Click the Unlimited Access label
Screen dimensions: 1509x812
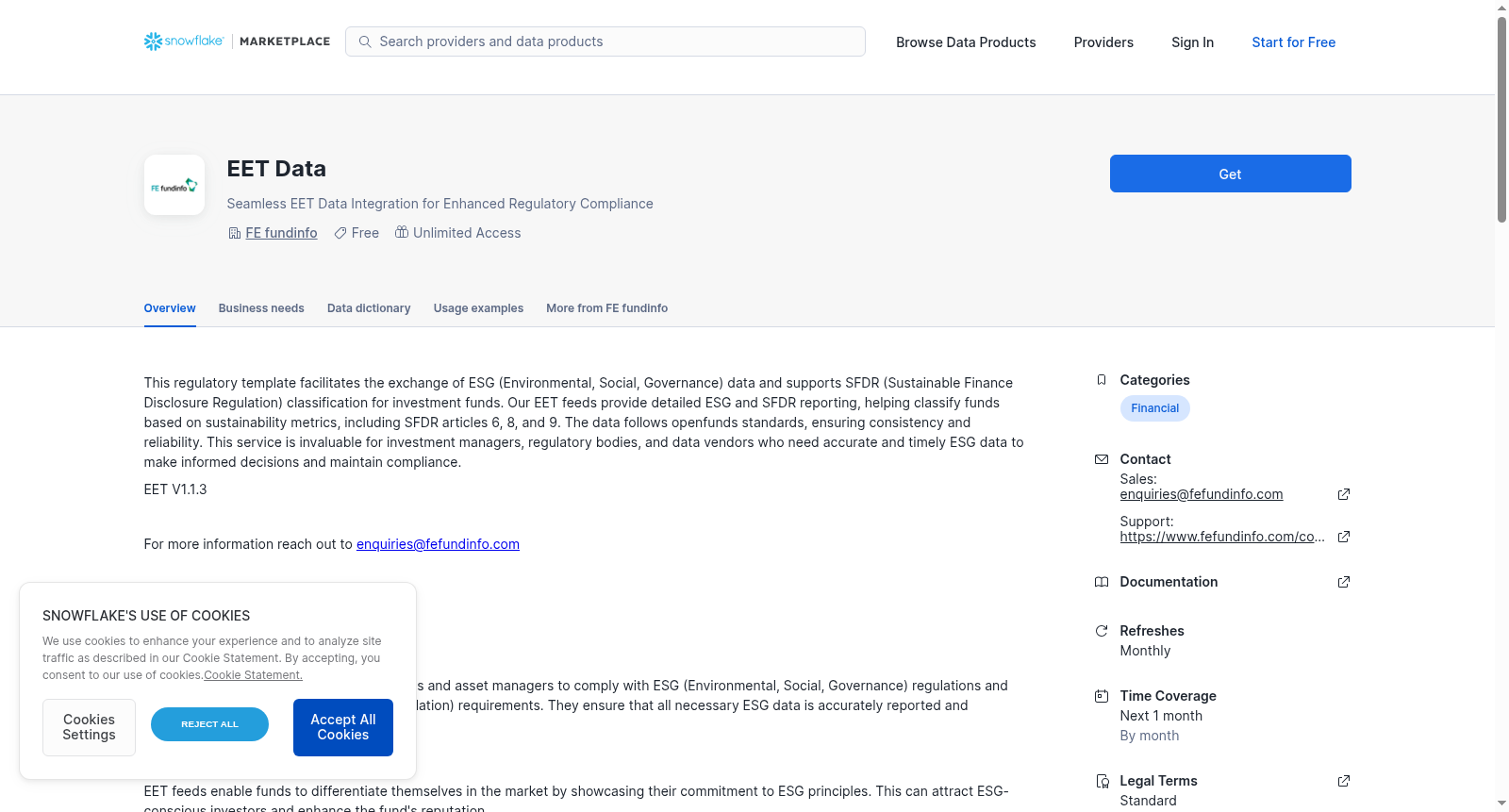467,233
